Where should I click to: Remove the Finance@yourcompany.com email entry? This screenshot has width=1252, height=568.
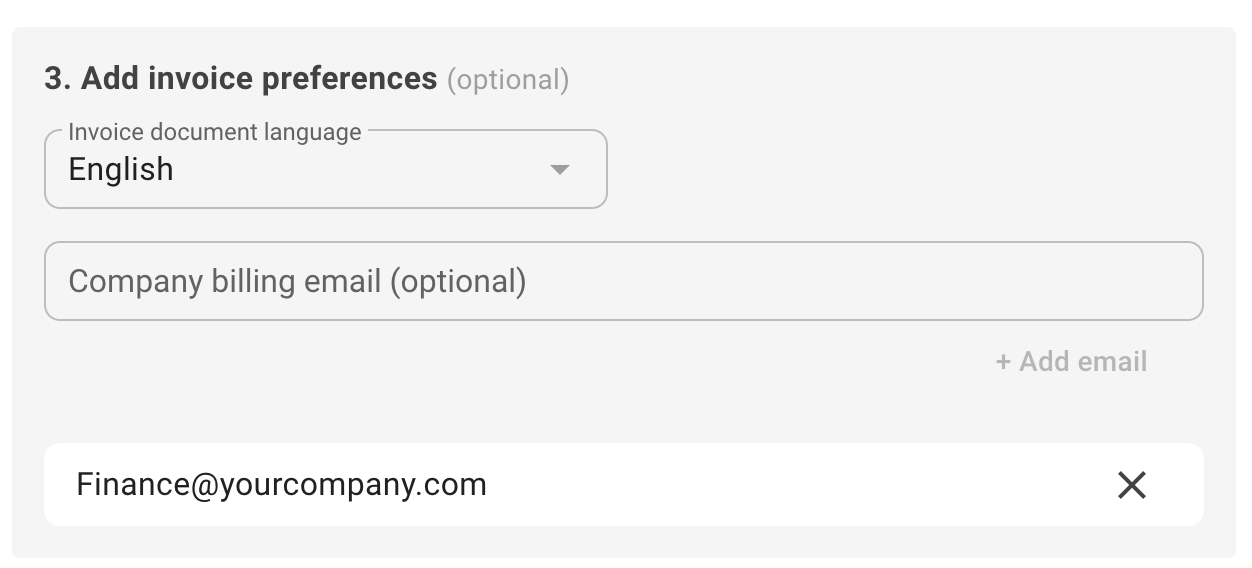tap(1131, 485)
